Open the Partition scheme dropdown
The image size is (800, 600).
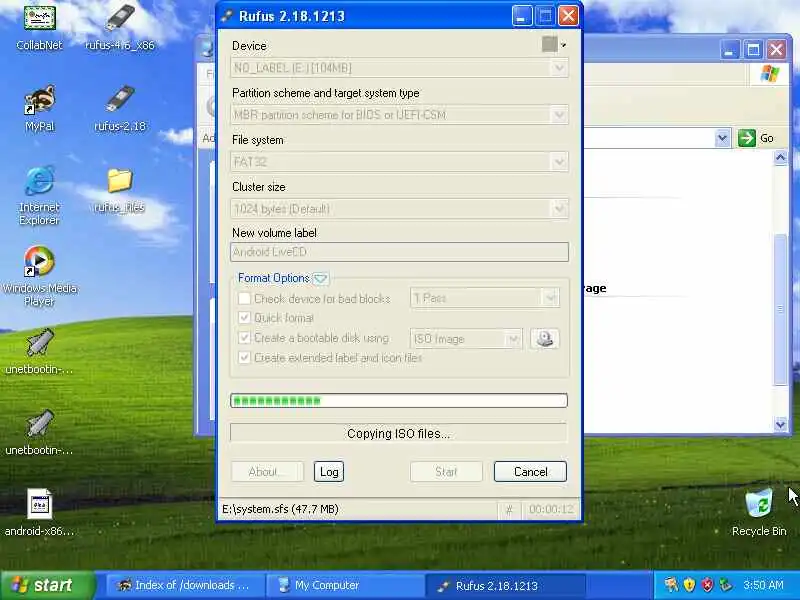coord(559,115)
